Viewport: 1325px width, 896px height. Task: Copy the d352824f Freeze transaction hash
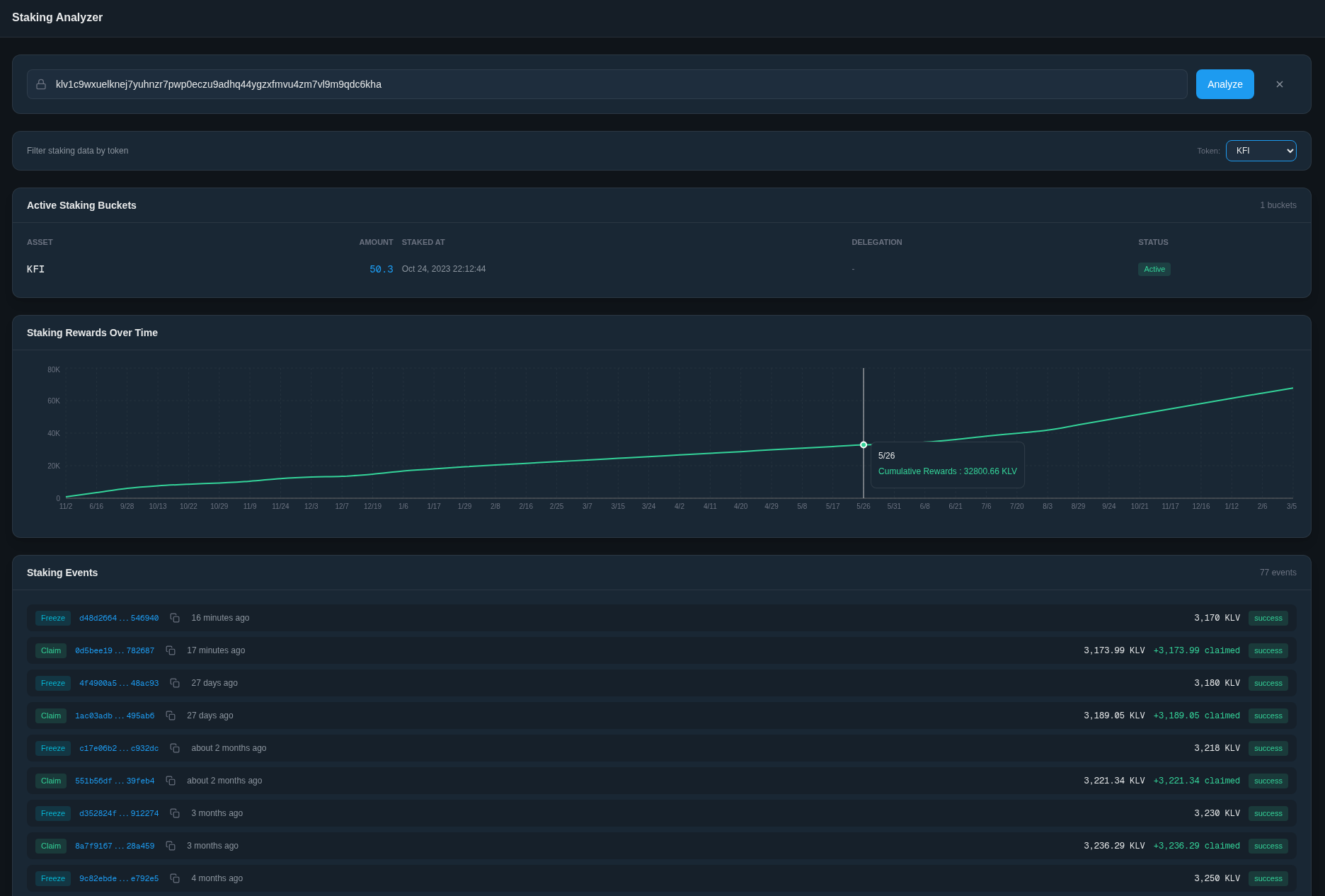(175, 813)
